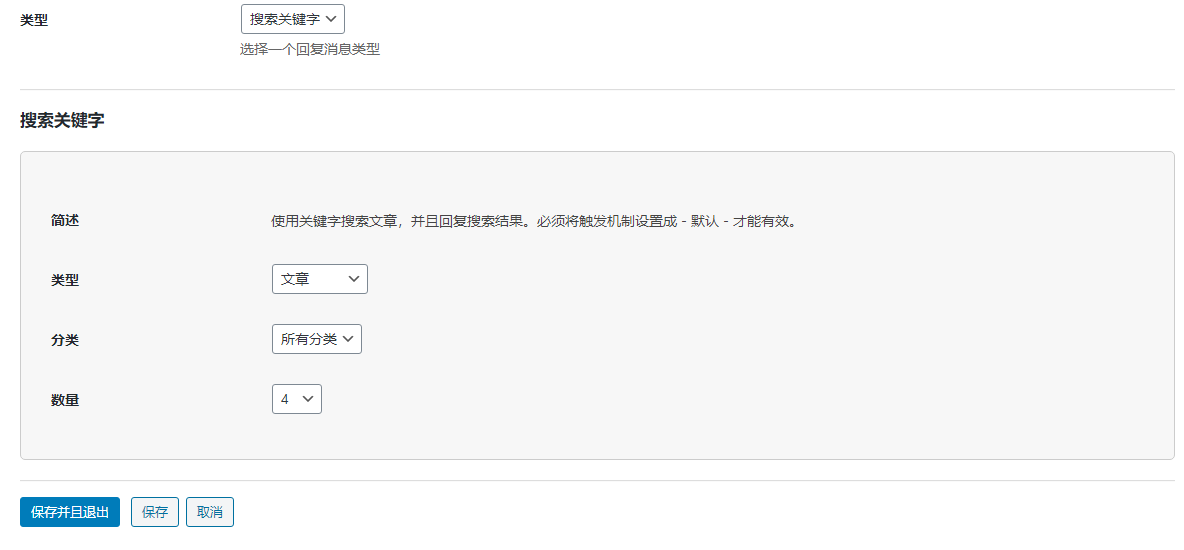Open the 搜索关键字 reply type dropdown
1184x550 pixels.
tap(285, 18)
